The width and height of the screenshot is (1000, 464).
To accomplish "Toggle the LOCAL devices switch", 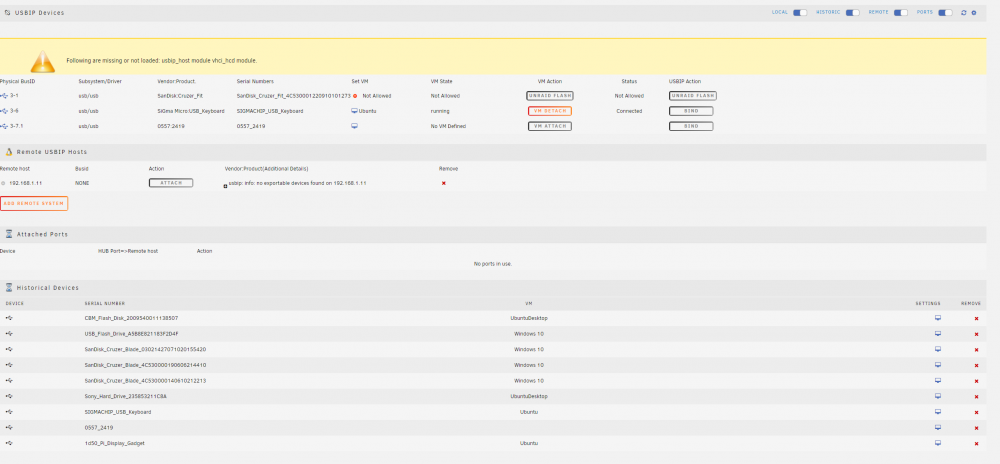I will pos(800,12).
